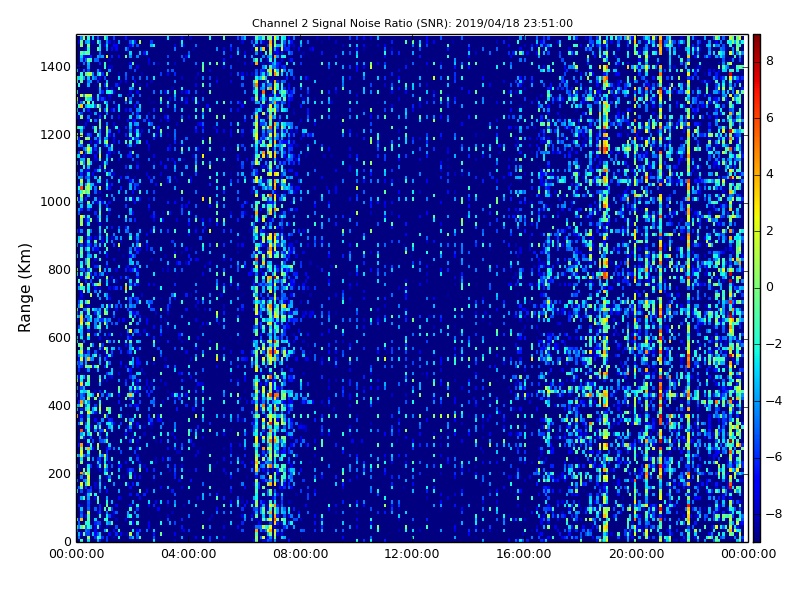Click the 600 range tick label
The width and height of the screenshot is (800, 600).
point(59,338)
